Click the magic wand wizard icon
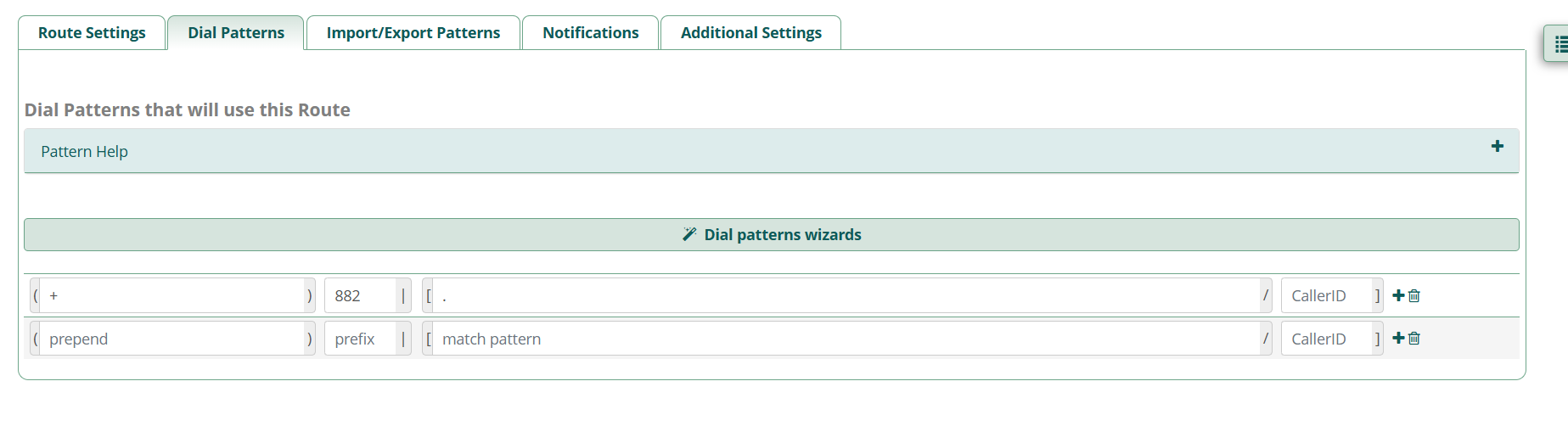The image size is (1568, 426). coord(689,234)
